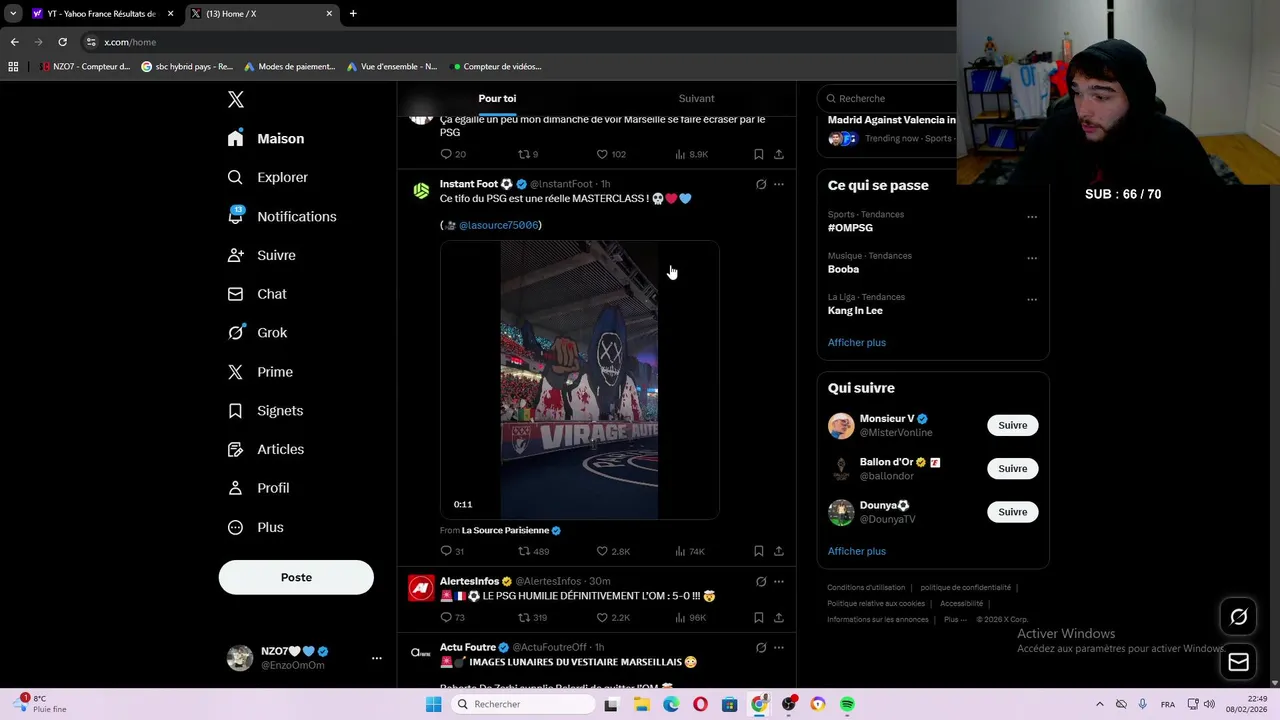Open floating Grok button at bottom right
This screenshot has width=1280, height=720.
click(1238, 617)
